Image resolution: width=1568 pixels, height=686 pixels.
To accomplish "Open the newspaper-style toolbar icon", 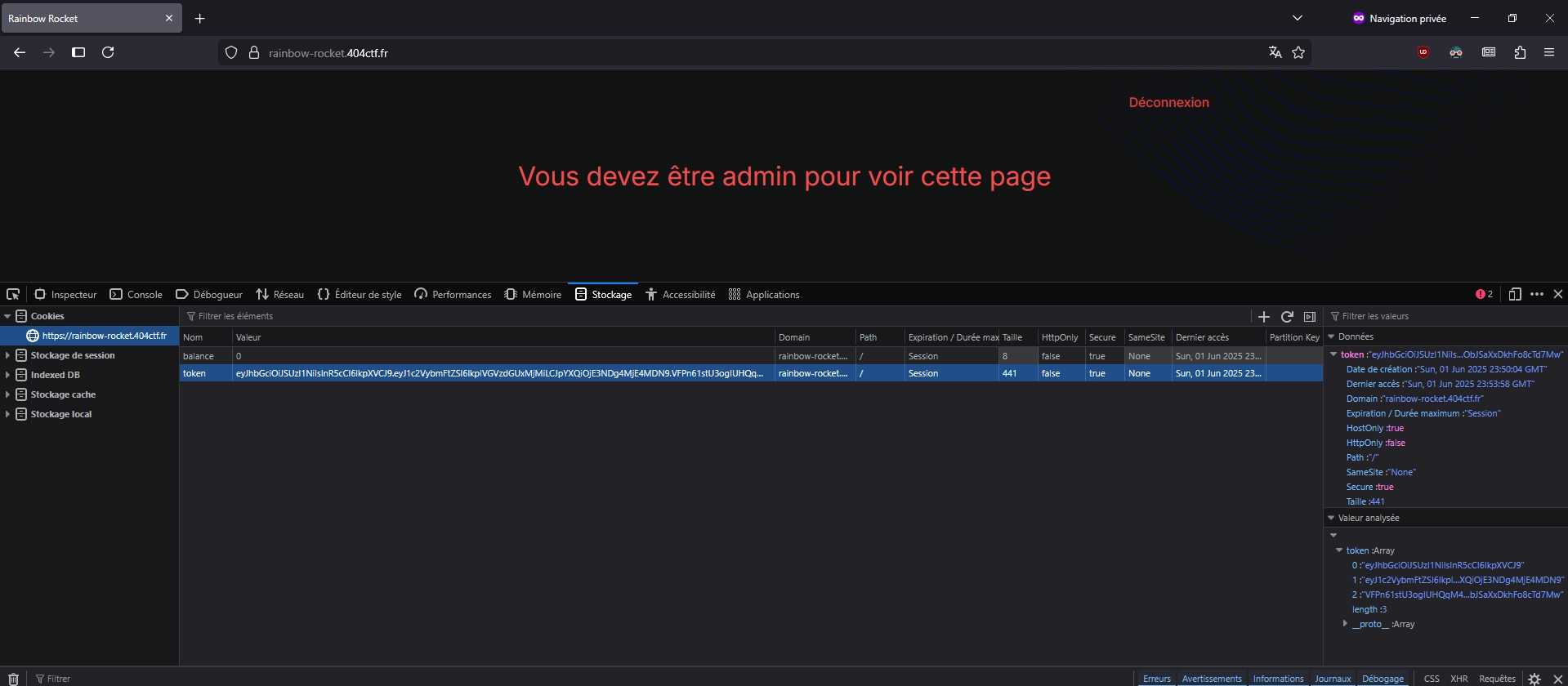I will 1489,52.
